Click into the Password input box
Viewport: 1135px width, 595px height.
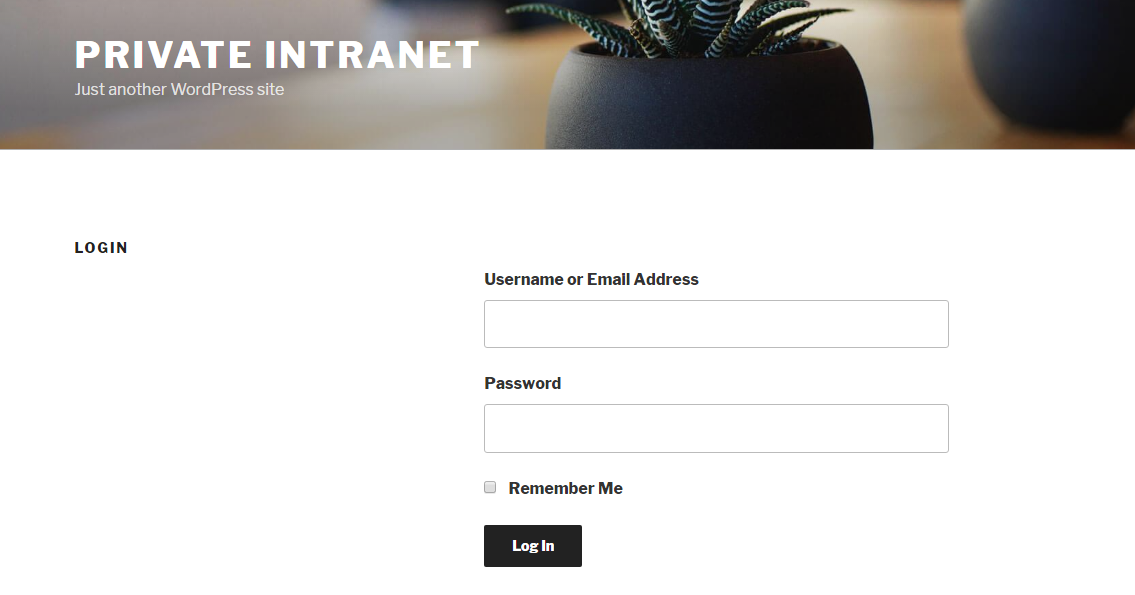click(716, 429)
